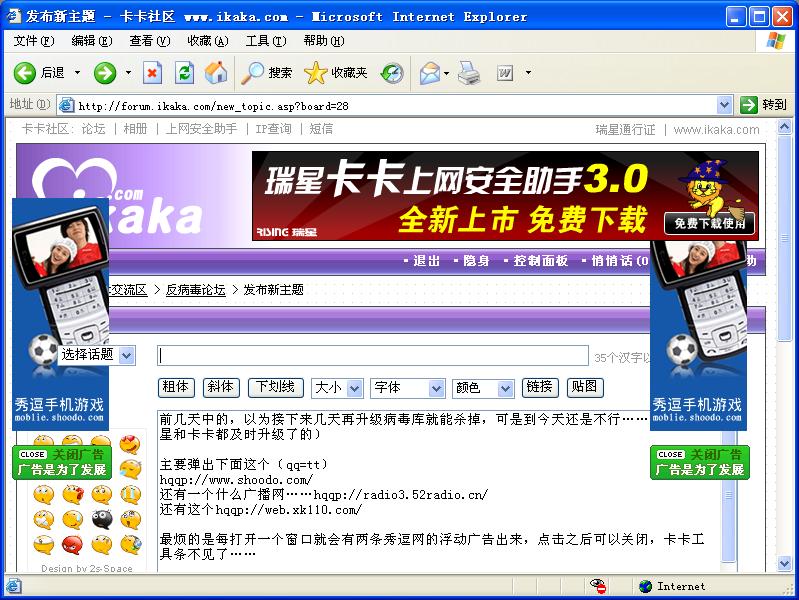This screenshot has width=799, height=600.
Task: Open the 收藏(A) menu
Action: coord(208,41)
